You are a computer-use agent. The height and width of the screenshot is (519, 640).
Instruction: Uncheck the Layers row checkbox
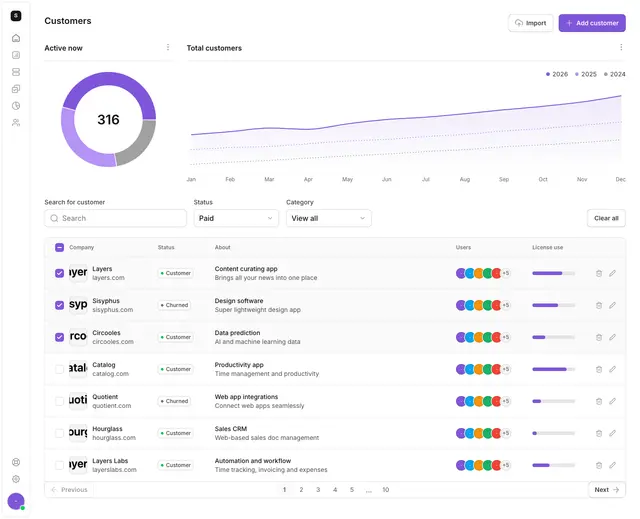[x=60, y=273]
